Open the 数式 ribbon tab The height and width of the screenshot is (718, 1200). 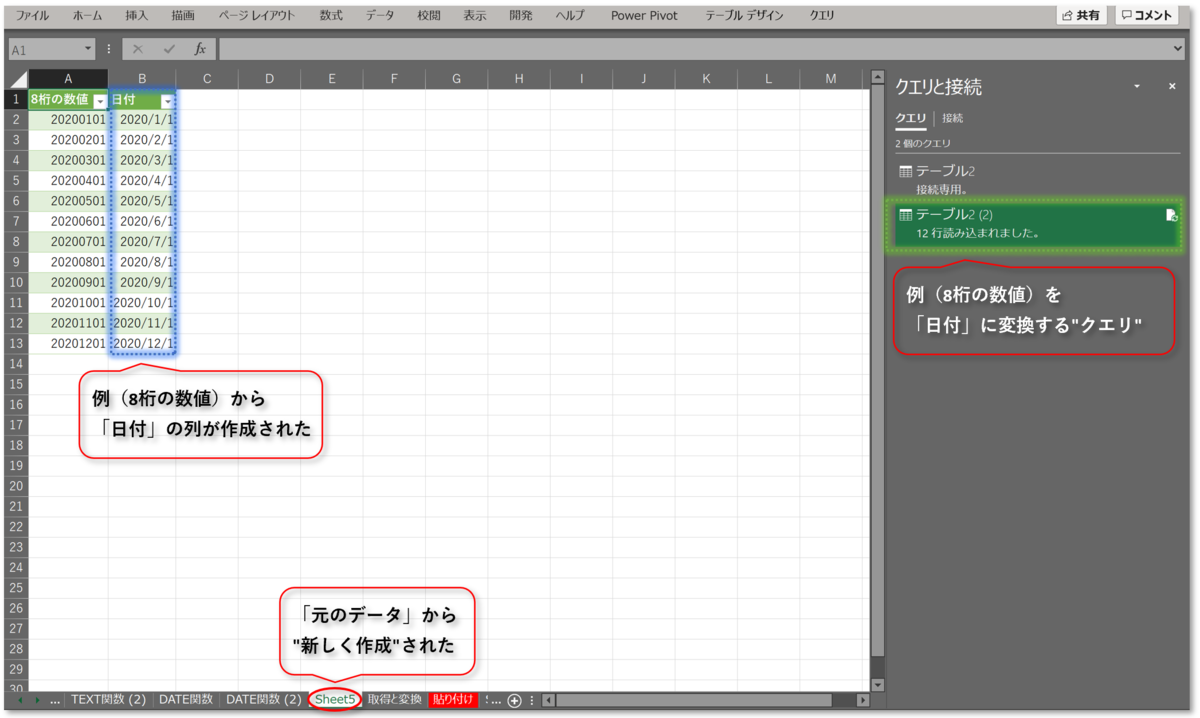[x=331, y=16]
